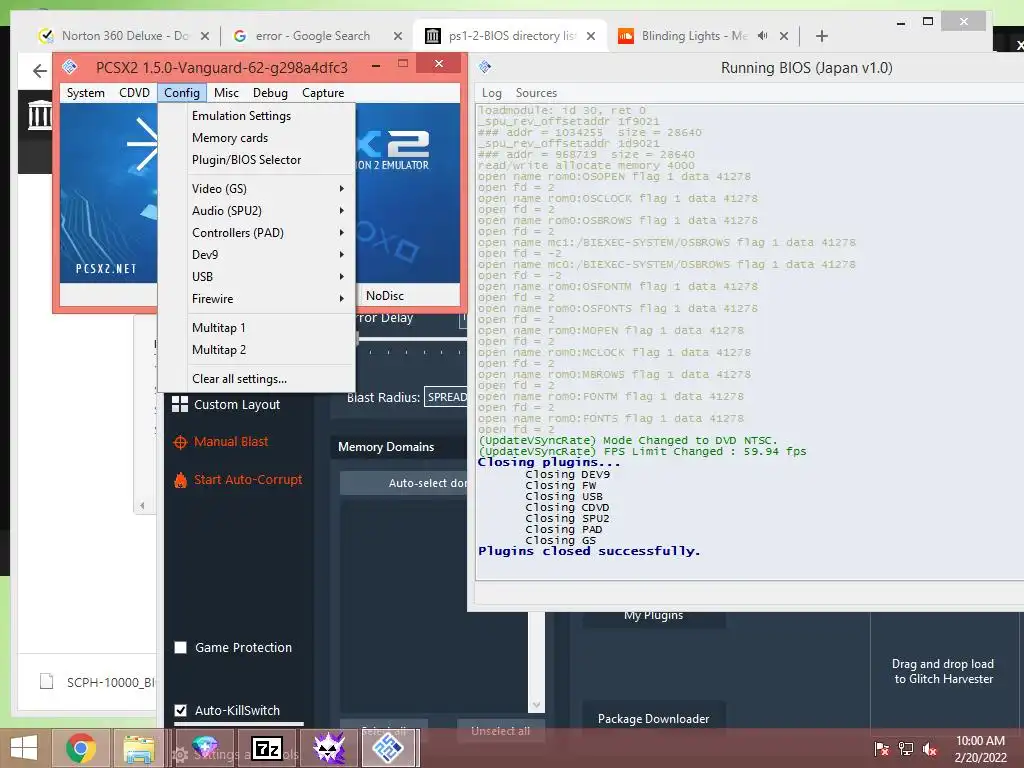The width and height of the screenshot is (1024, 768).
Task: Open the purple cat app in taskbar
Action: (328, 748)
